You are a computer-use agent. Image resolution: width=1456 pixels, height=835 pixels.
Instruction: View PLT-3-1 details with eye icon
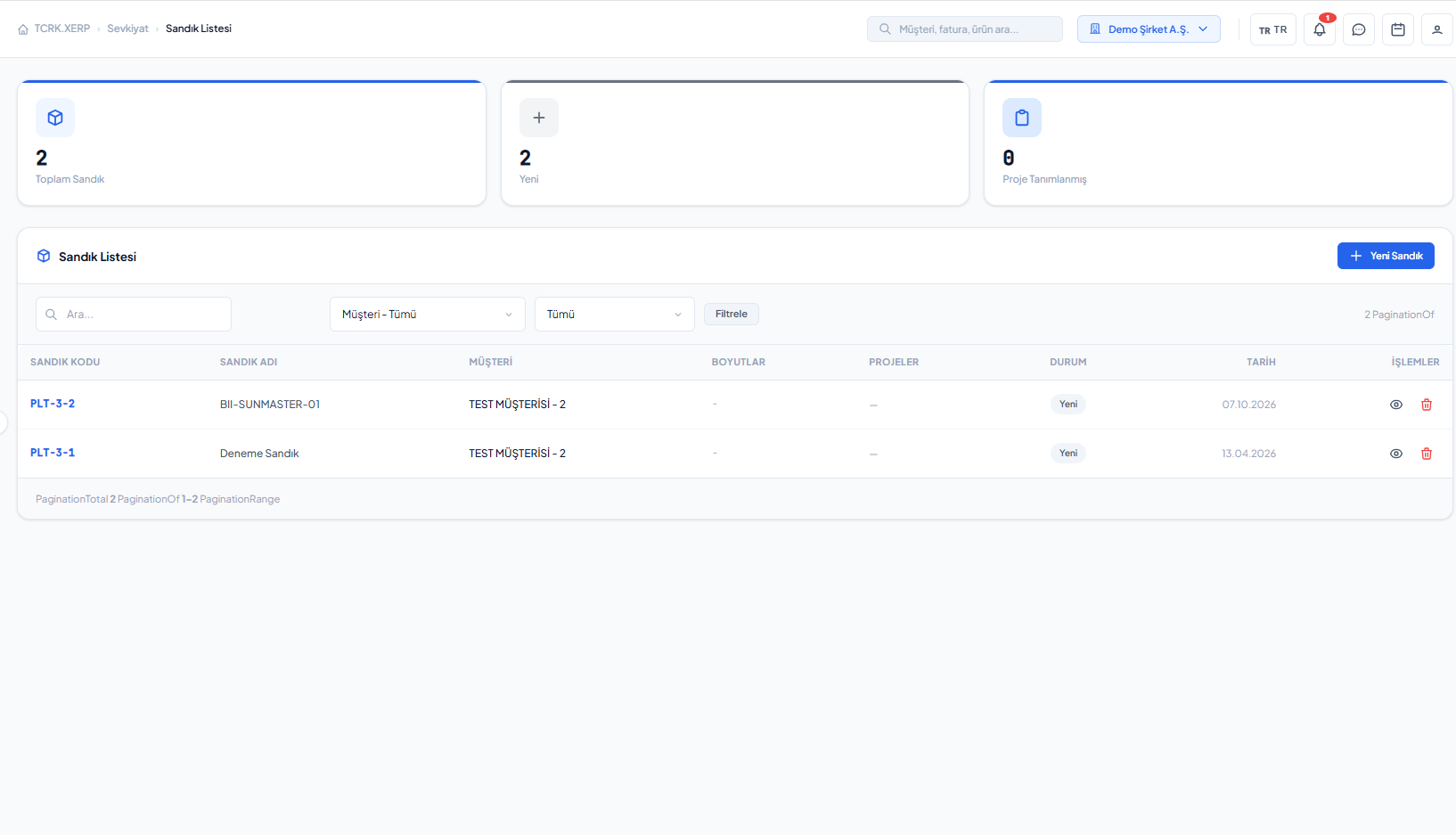[1396, 454]
